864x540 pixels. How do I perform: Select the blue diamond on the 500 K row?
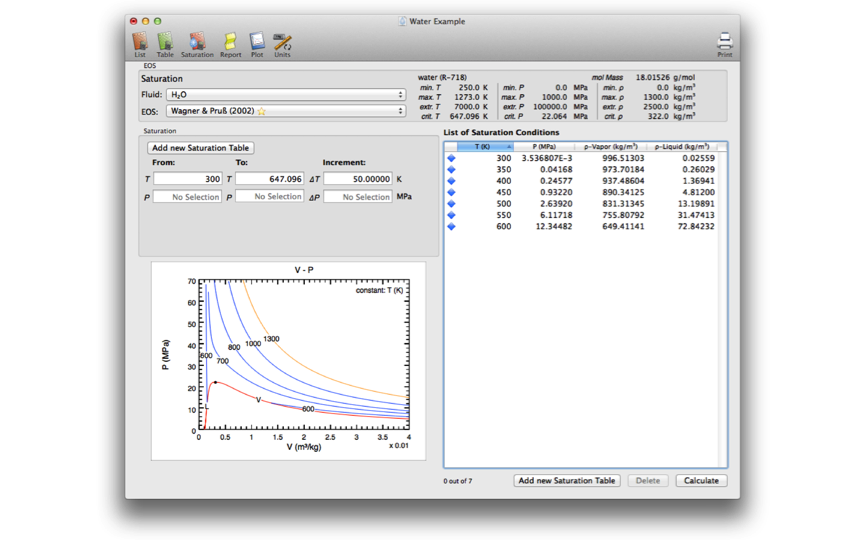tap(451, 203)
